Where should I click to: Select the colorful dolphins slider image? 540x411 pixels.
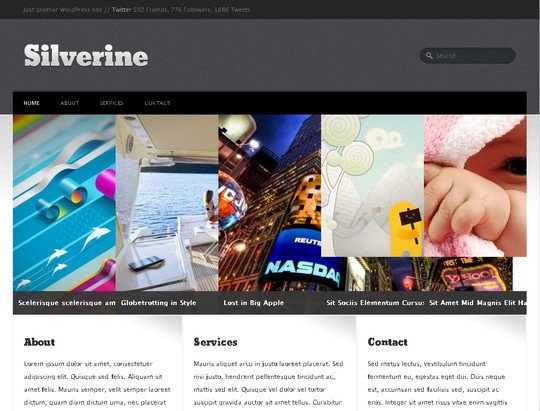[64, 203]
